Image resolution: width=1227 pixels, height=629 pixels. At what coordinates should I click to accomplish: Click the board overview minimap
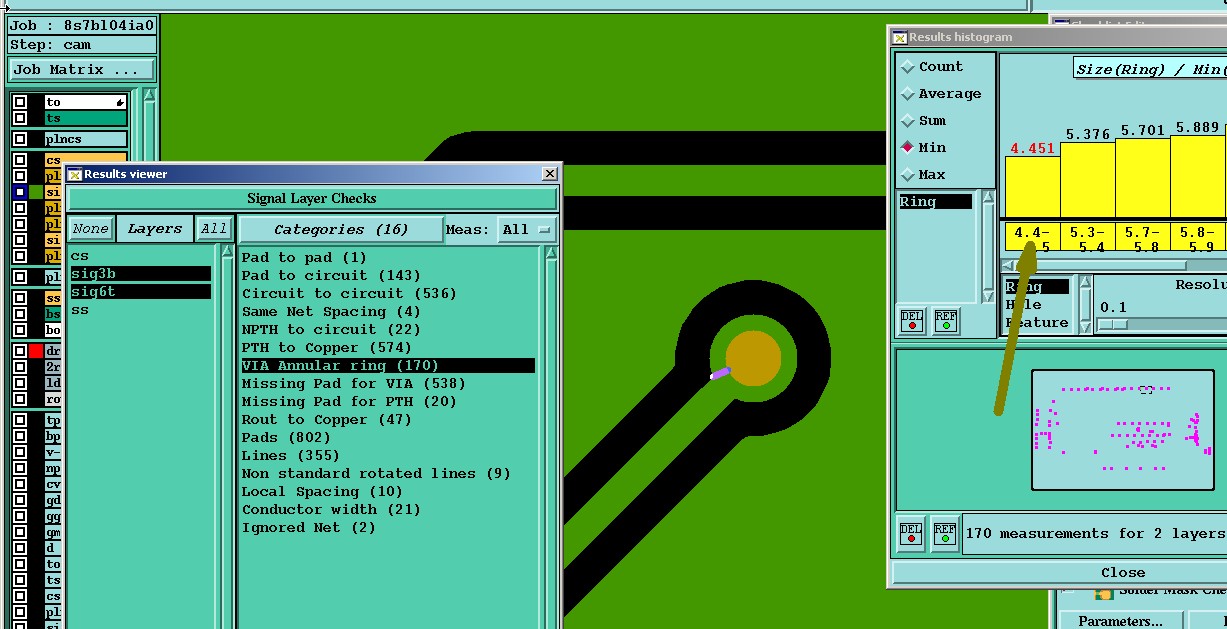coord(1124,429)
